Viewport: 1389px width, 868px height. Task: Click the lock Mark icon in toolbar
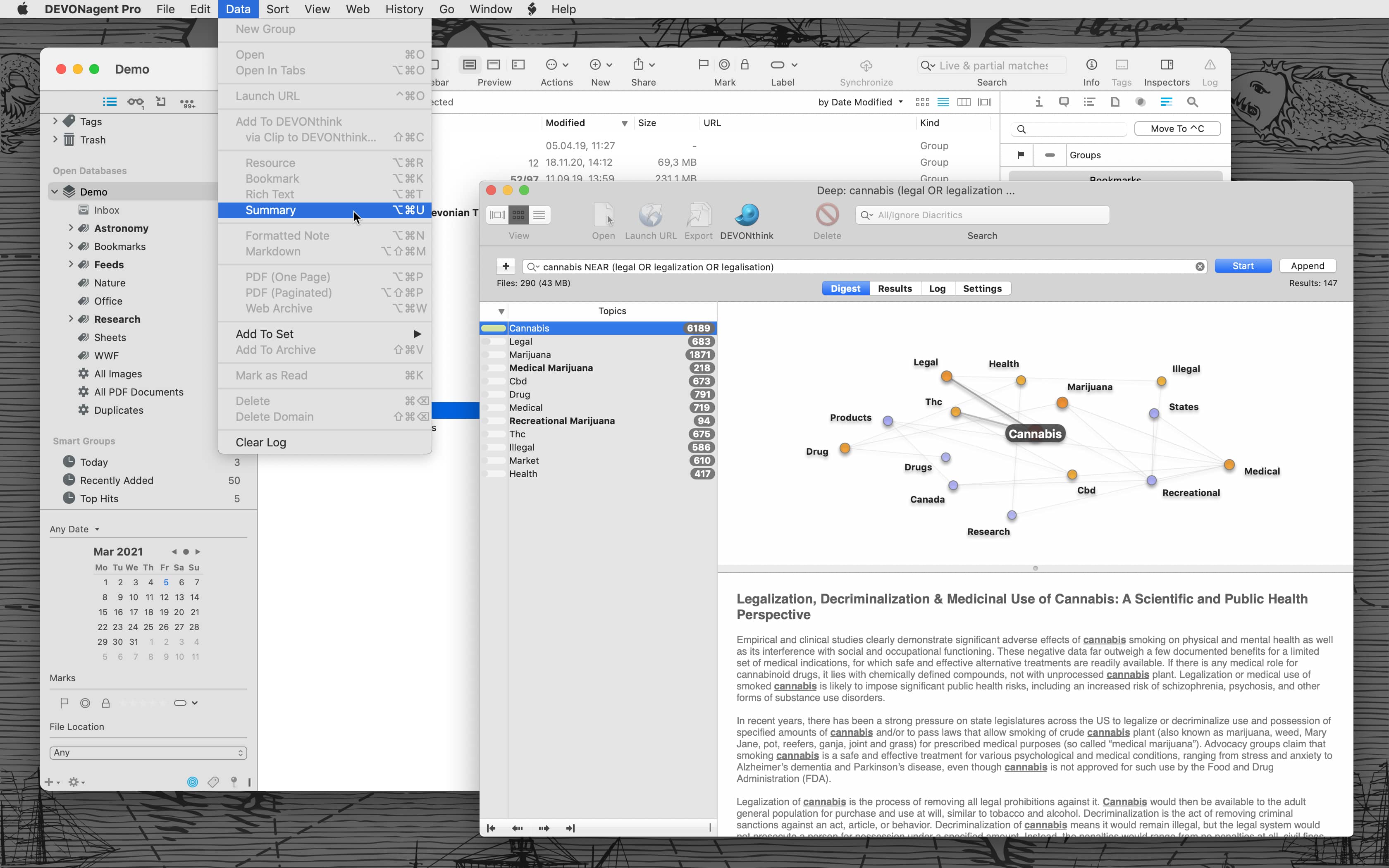tap(745, 65)
